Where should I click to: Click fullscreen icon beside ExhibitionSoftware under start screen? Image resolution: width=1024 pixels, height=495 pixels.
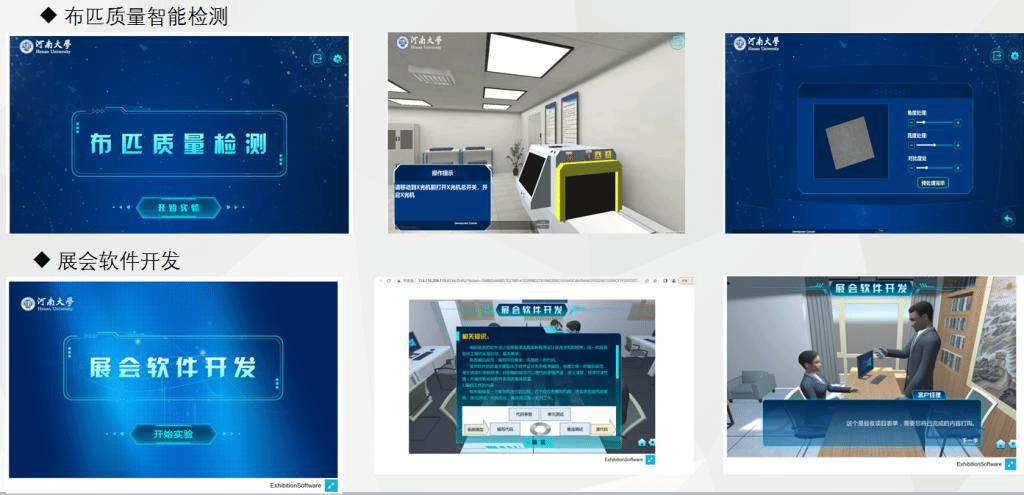tap(331, 485)
